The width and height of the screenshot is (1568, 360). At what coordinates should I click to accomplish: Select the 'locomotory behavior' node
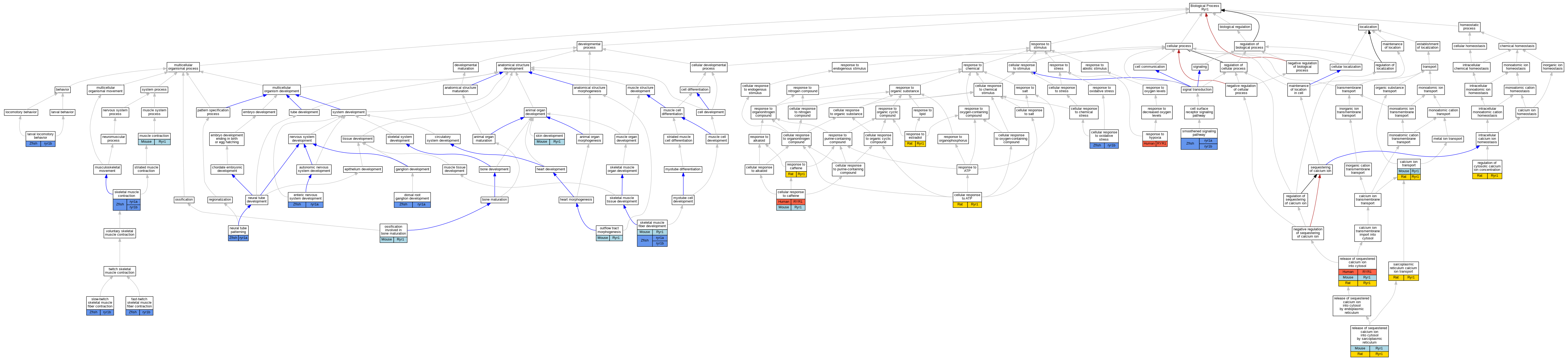click(x=21, y=112)
